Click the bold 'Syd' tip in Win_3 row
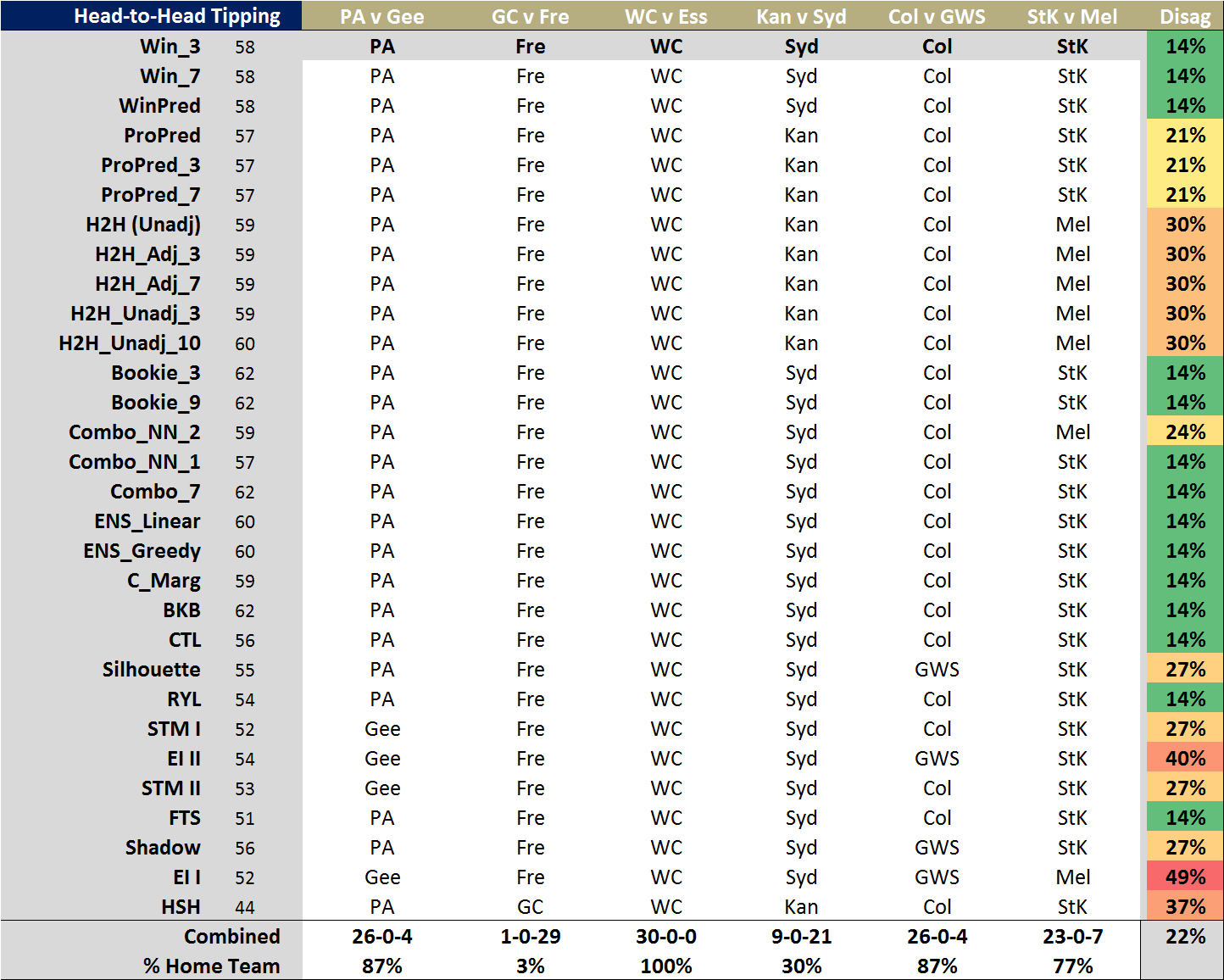Viewport: 1224px width, 980px height. [x=802, y=47]
